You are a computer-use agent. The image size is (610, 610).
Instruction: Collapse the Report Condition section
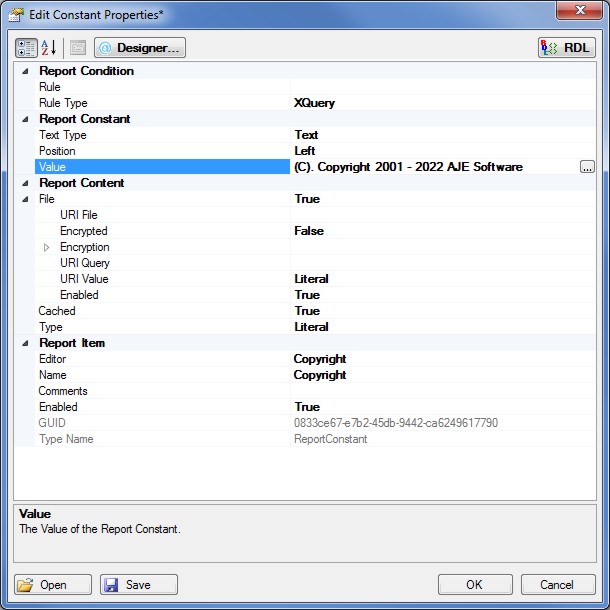(24, 71)
